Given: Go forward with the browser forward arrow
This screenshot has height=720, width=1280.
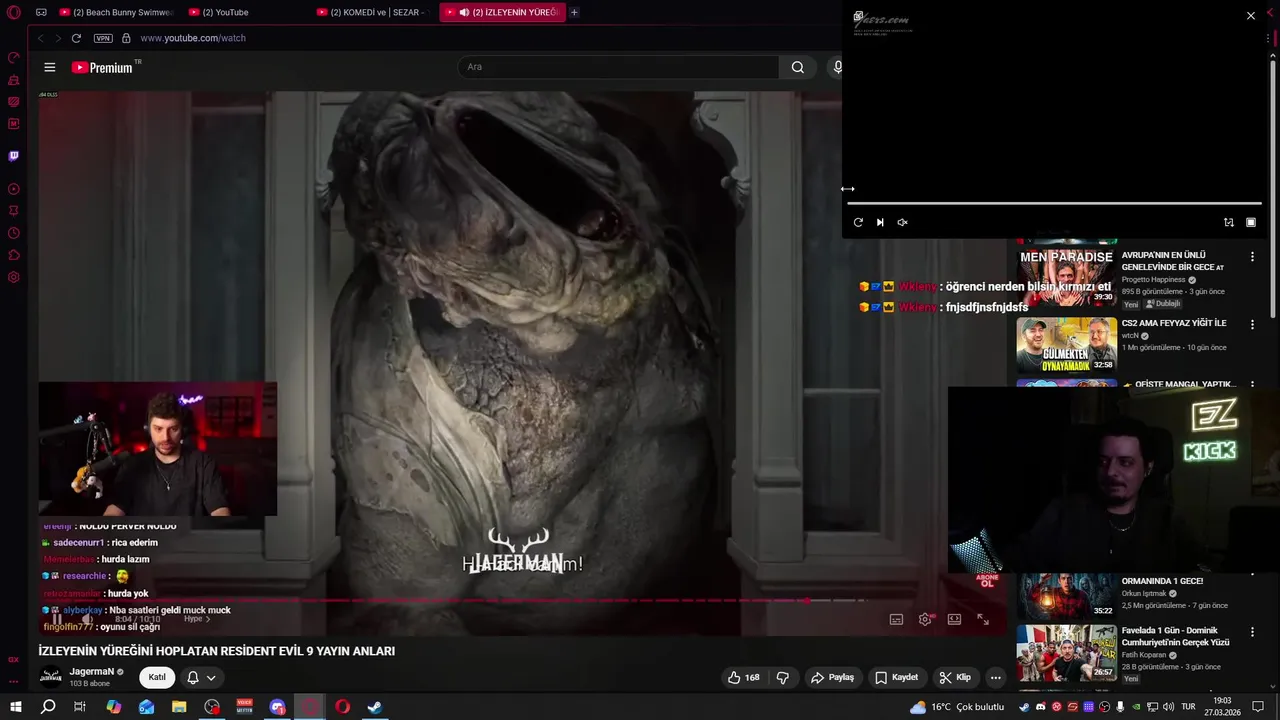Looking at the screenshot, I should point(58,38).
